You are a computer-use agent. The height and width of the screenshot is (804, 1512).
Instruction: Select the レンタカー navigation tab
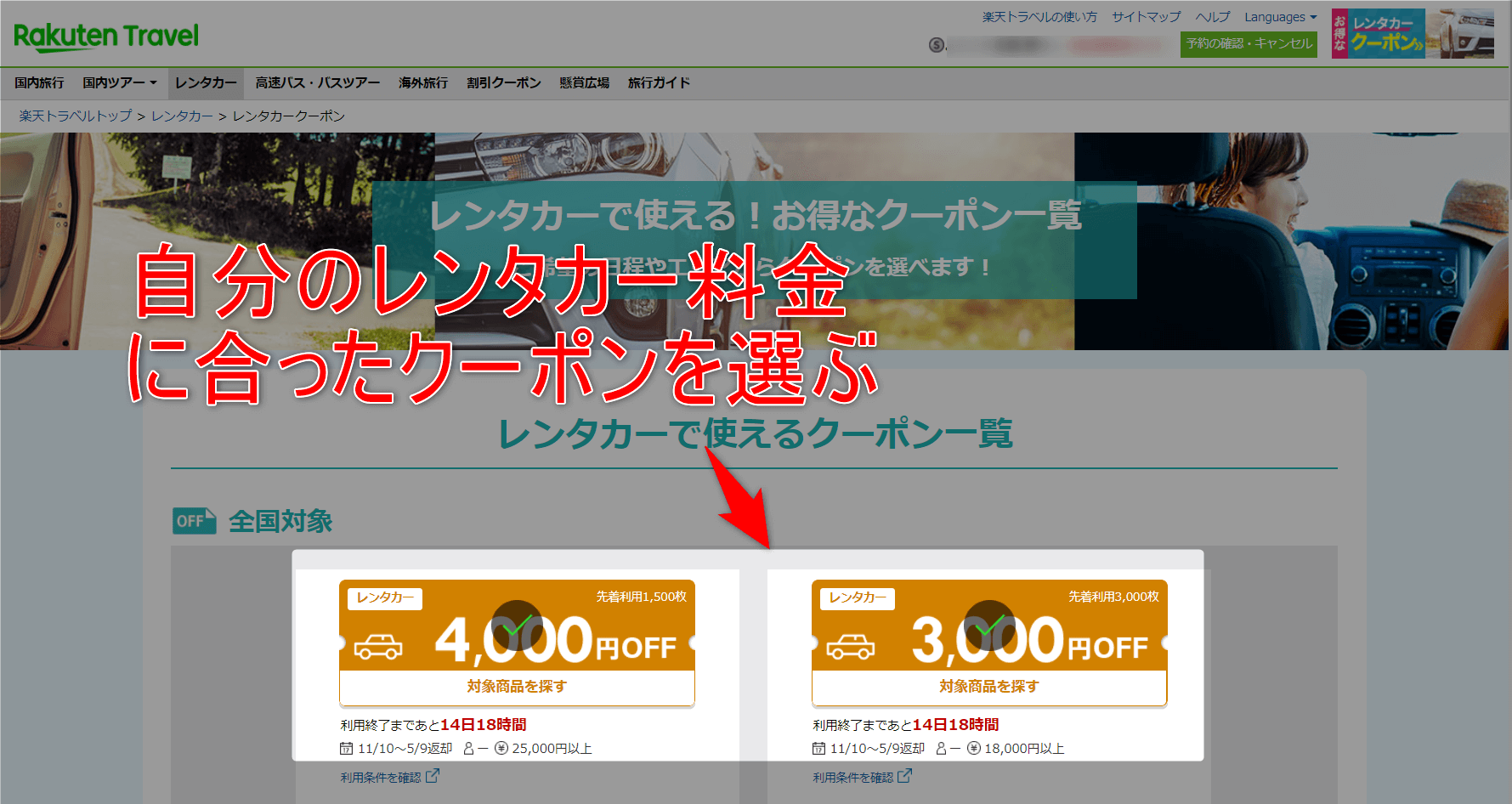[206, 82]
